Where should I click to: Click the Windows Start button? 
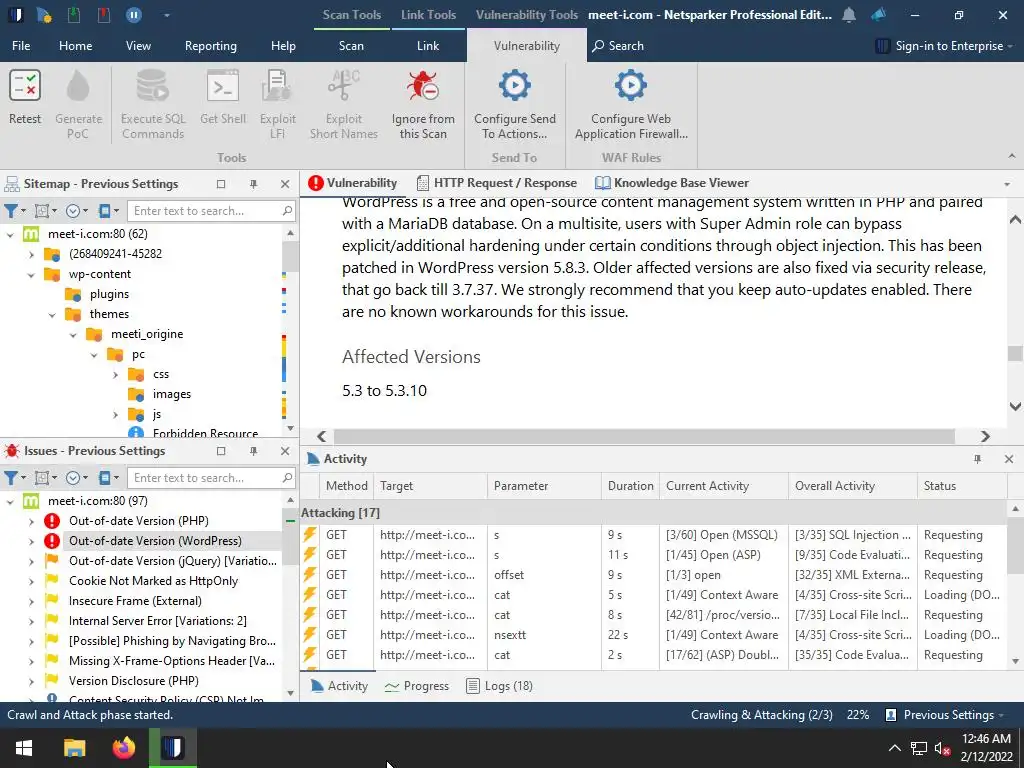(24, 748)
